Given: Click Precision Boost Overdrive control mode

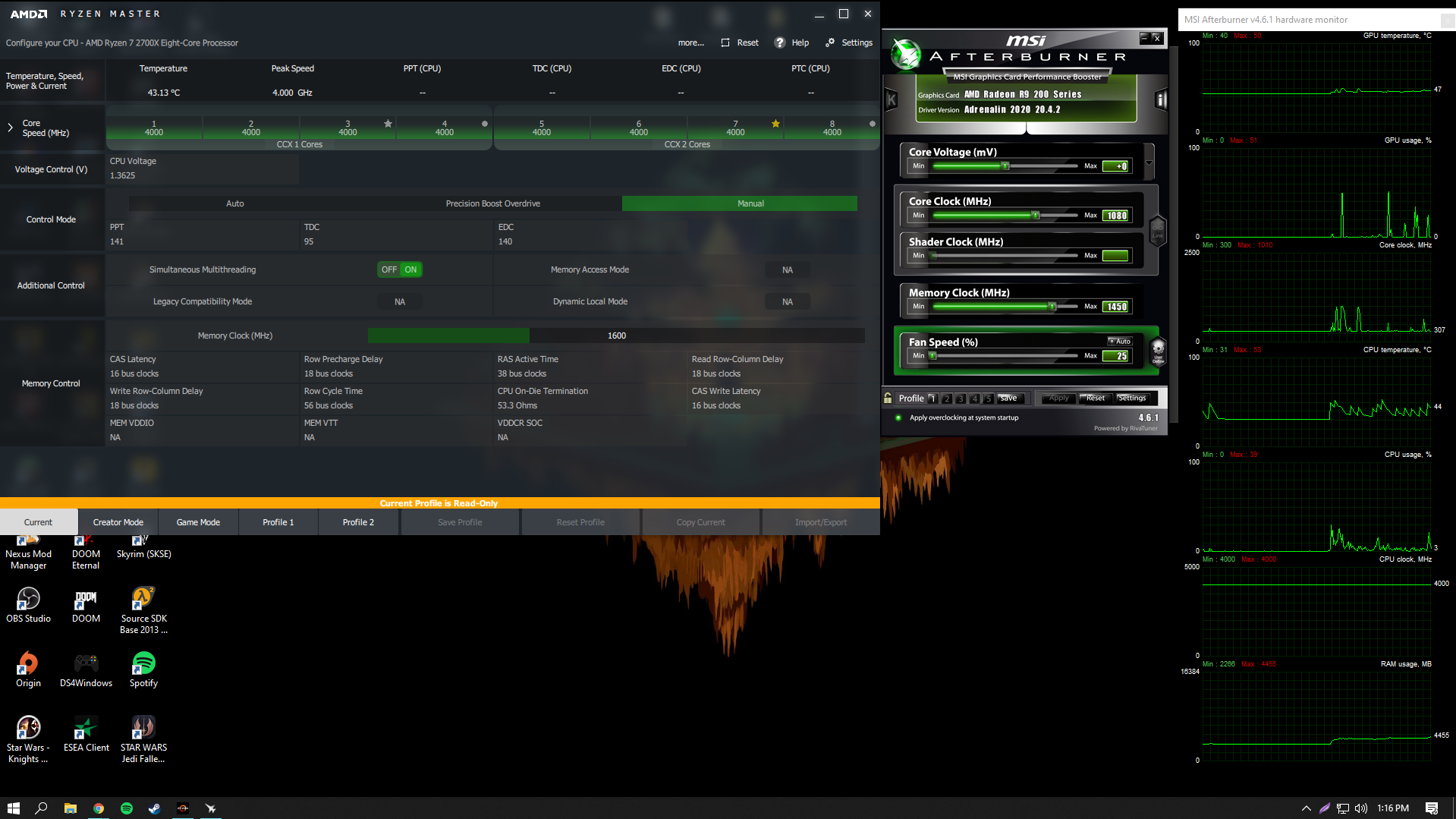Looking at the screenshot, I should (492, 203).
